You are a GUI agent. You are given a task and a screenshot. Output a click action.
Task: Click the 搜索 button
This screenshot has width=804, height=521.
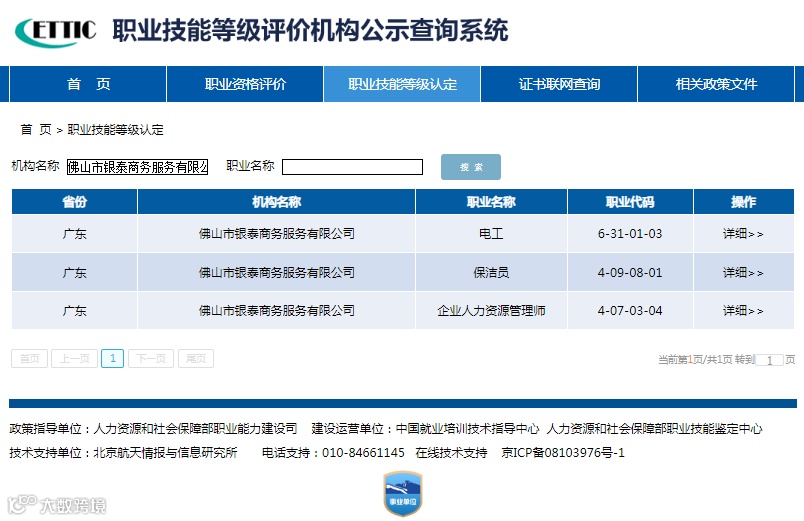coord(471,167)
